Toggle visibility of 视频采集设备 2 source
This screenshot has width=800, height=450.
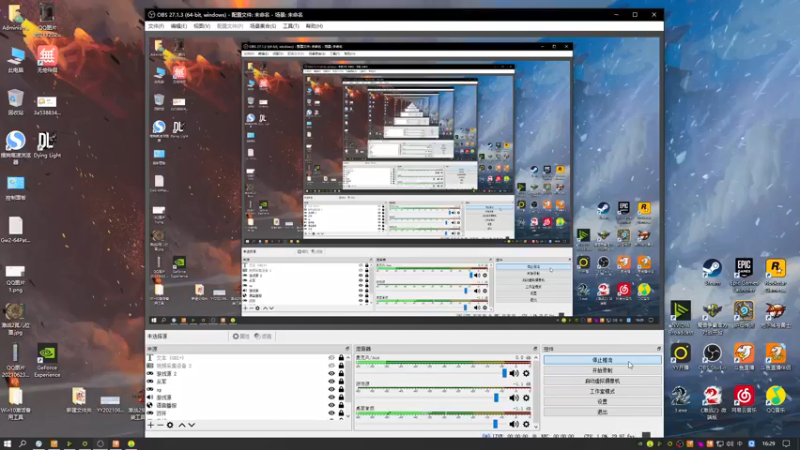pyautogui.click(x=332, y=366)
